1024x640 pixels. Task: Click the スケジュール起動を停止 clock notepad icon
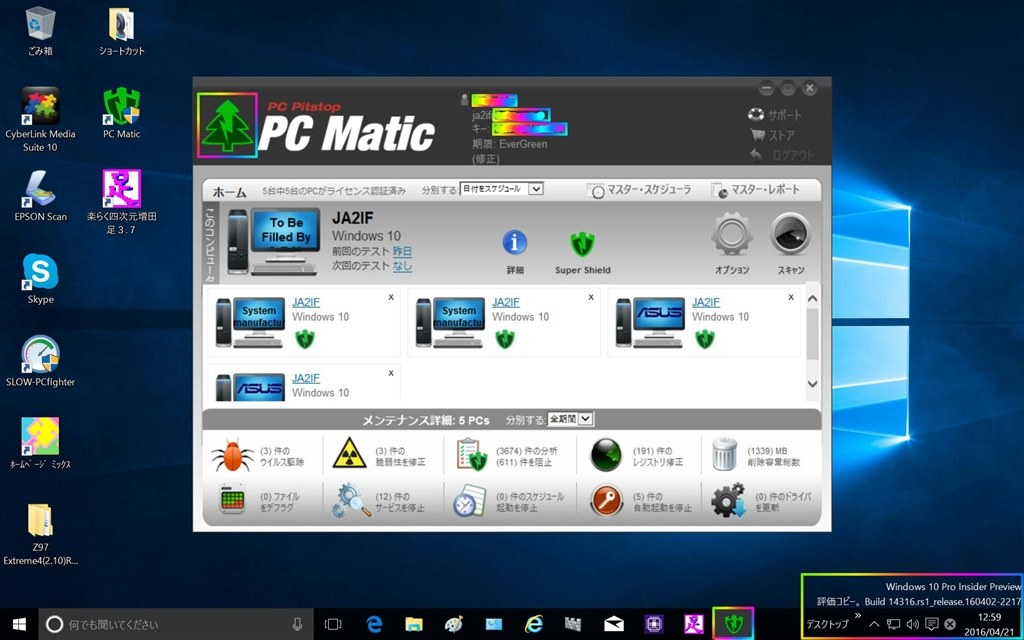[x=470, y=501]
